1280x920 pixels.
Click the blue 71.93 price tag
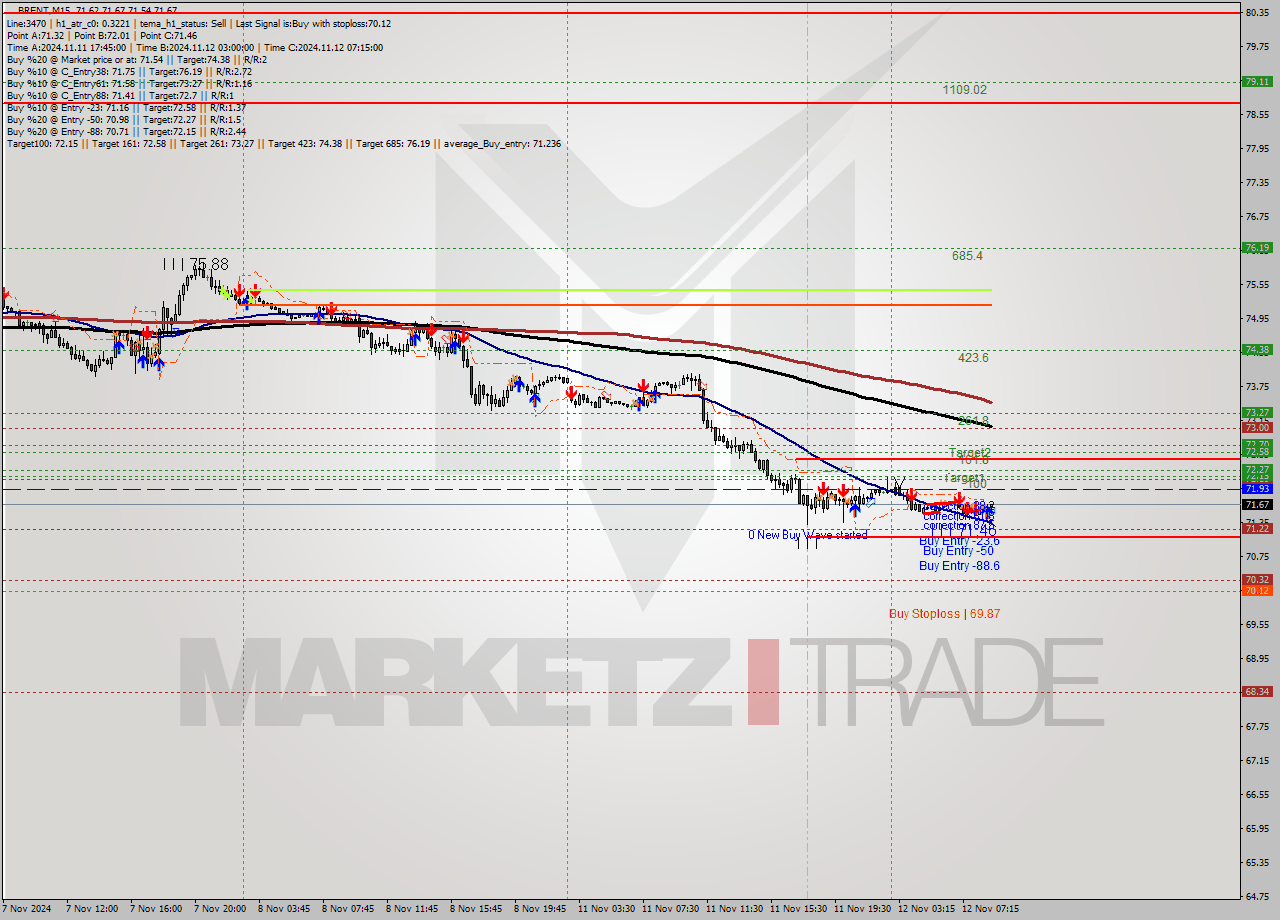pos(1257,489)
